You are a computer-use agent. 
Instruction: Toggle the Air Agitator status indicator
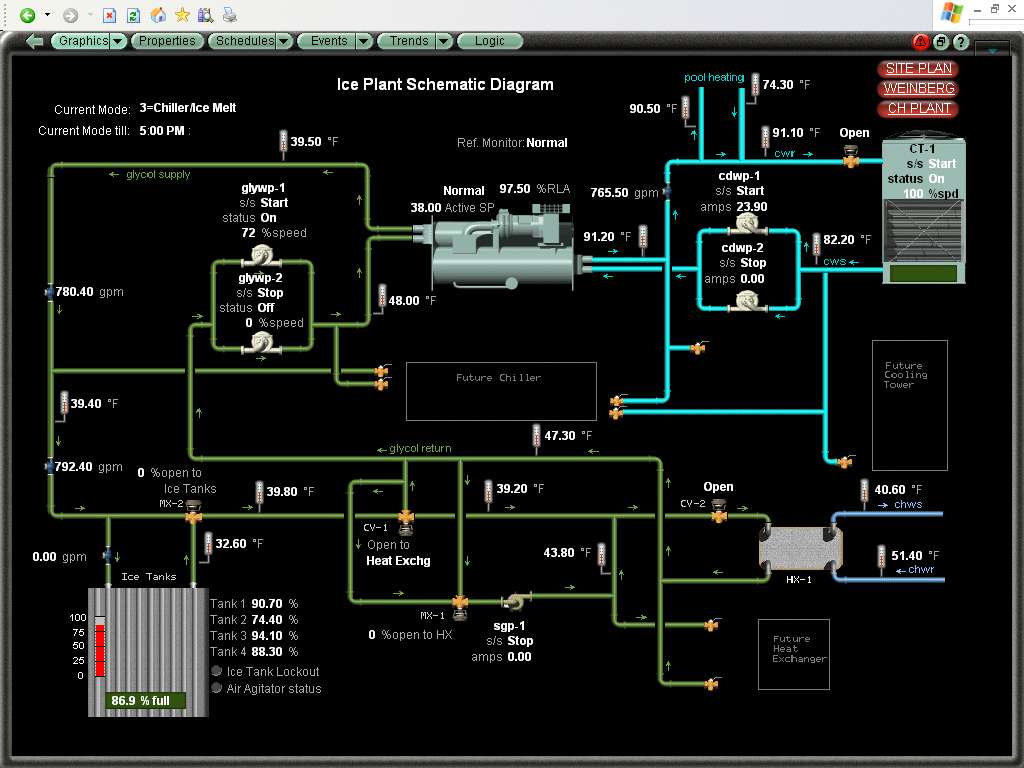coord(217,688)
